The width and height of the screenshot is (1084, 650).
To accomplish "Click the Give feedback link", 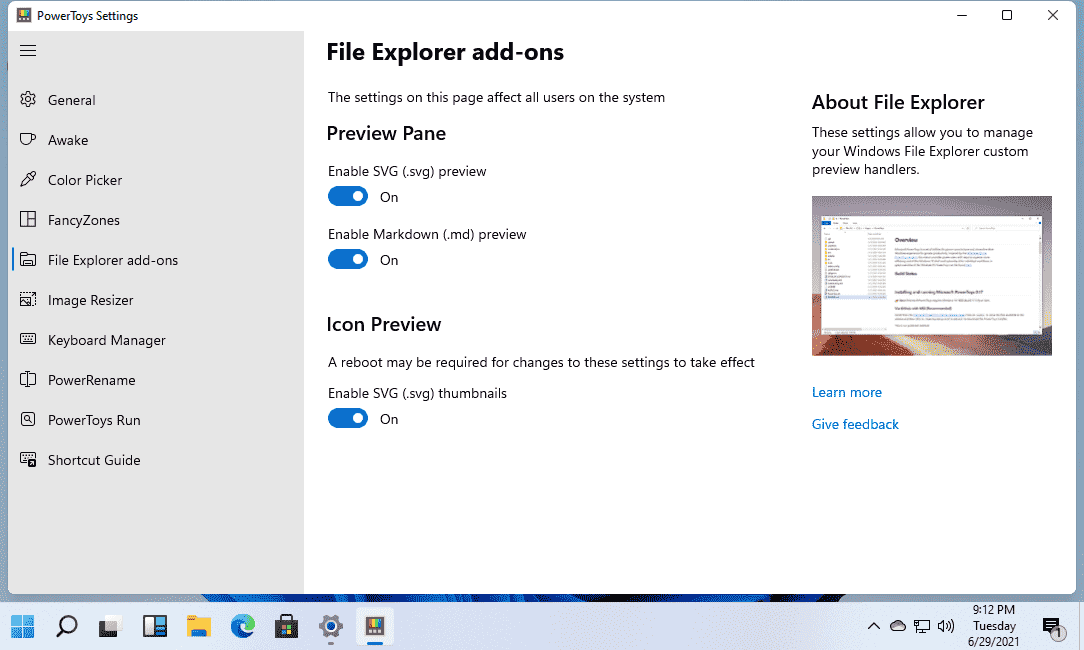I will pos(854,424).
